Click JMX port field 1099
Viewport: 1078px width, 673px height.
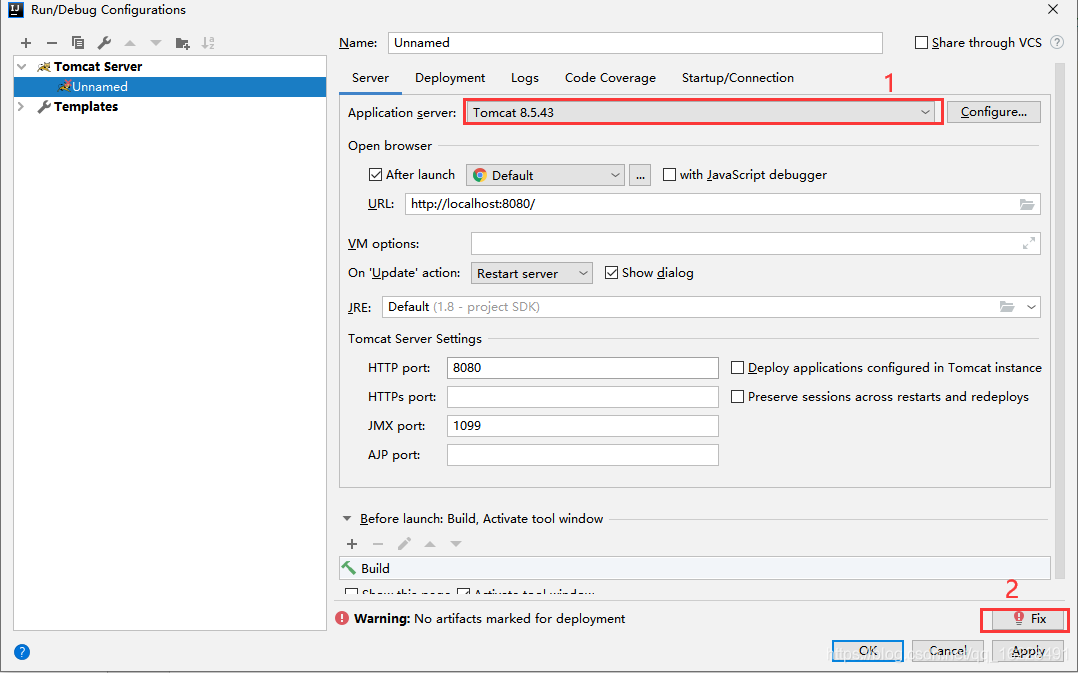583,426
